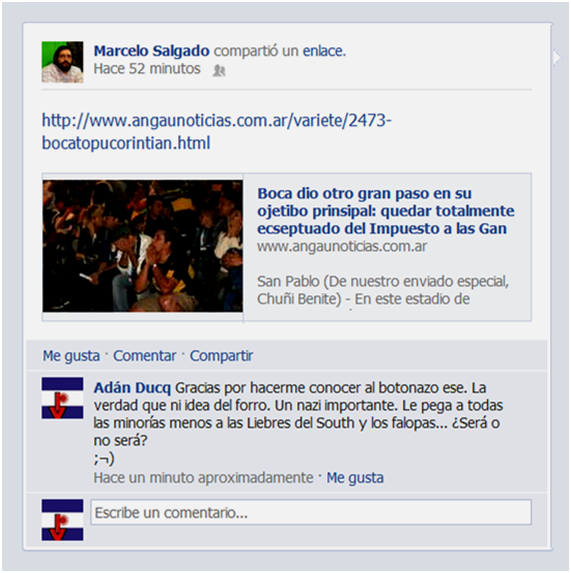
Task: Click the 'San Pablo' article description snippet
Action: click(x=383, y=290)
